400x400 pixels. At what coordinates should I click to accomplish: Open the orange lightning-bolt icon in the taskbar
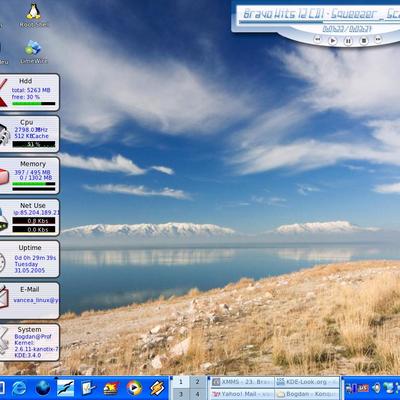click(x=157, y=388)
